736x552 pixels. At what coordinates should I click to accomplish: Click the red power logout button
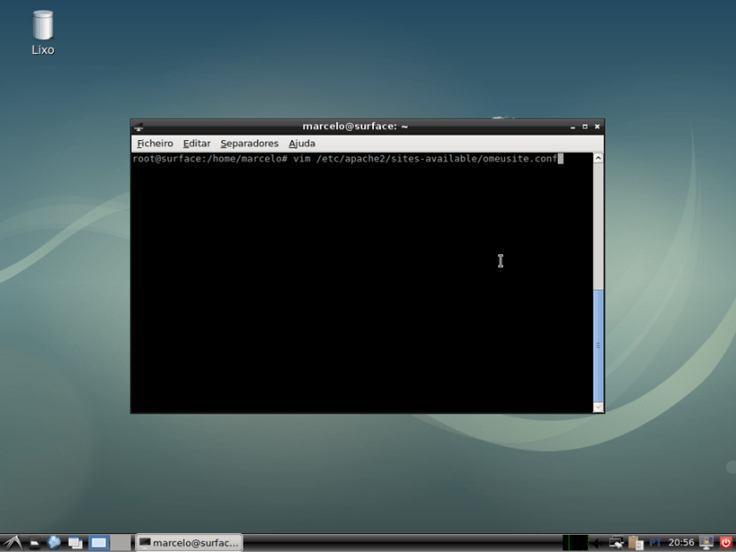click(726, 543)
